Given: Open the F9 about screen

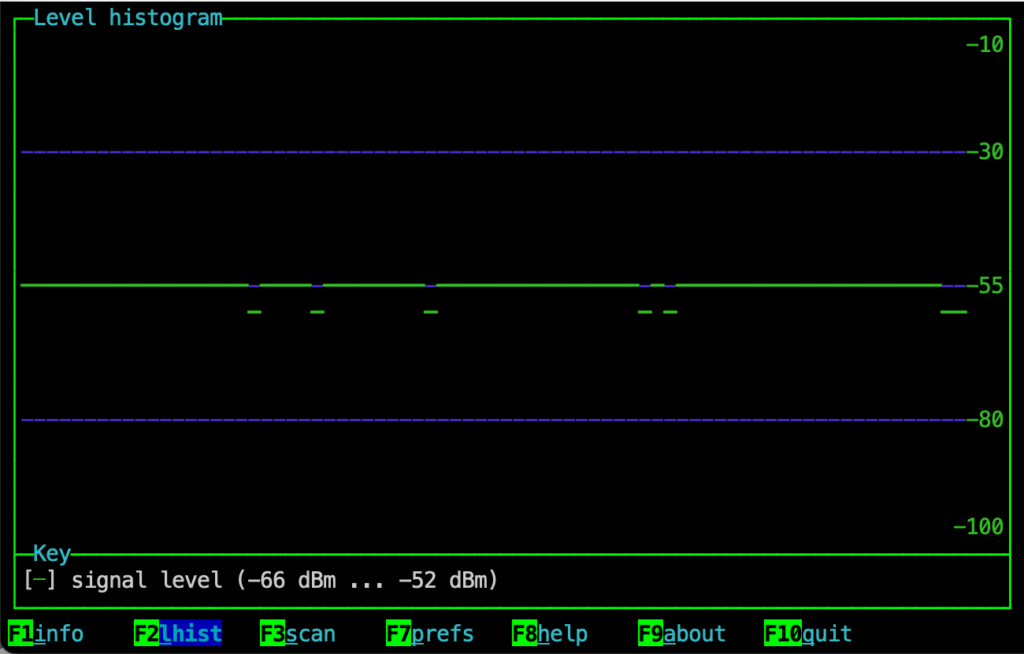Looking at the screenshot, I should click(682, 633).
